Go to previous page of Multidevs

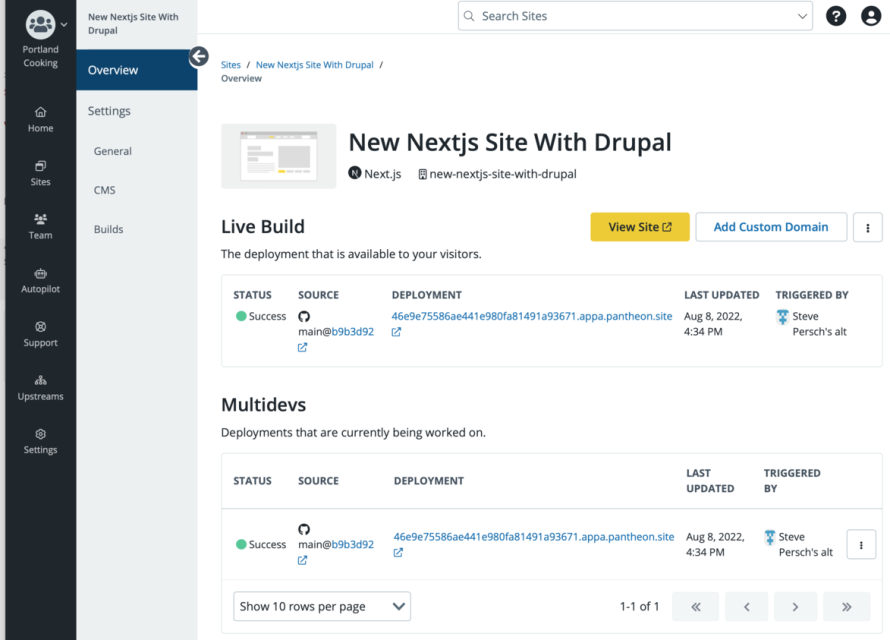pos(746,607)
